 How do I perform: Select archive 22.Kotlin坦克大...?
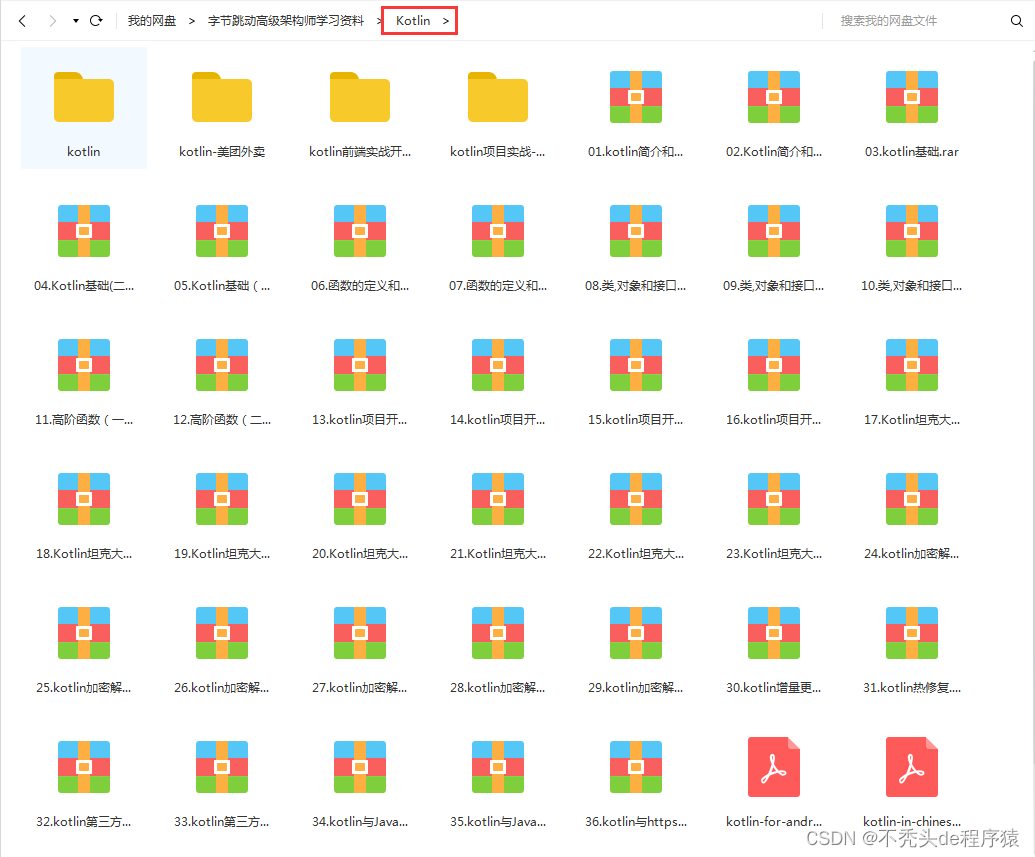coord(636,499)
